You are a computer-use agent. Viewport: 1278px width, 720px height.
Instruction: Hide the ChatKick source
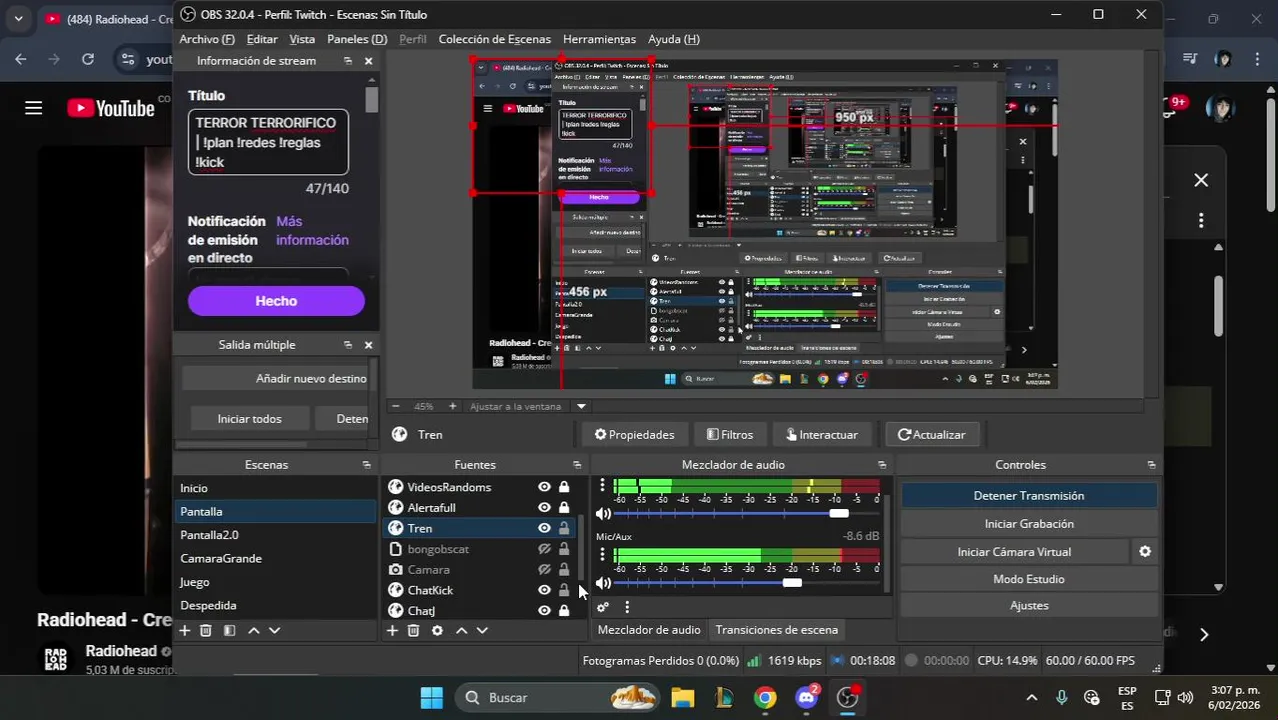(544, 590)
